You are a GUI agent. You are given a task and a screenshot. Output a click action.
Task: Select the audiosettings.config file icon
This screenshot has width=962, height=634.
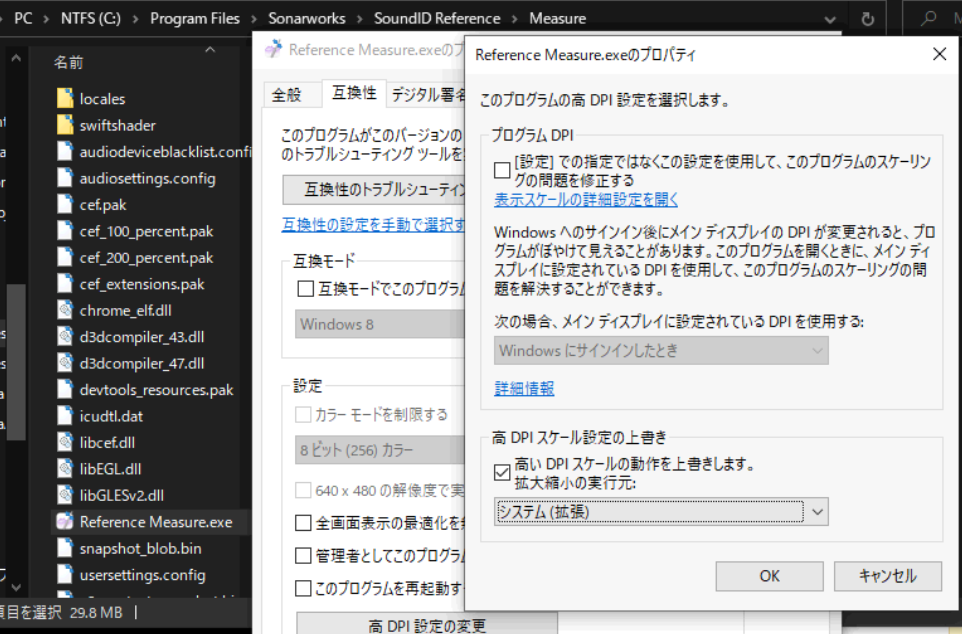[x=65, y=178]
